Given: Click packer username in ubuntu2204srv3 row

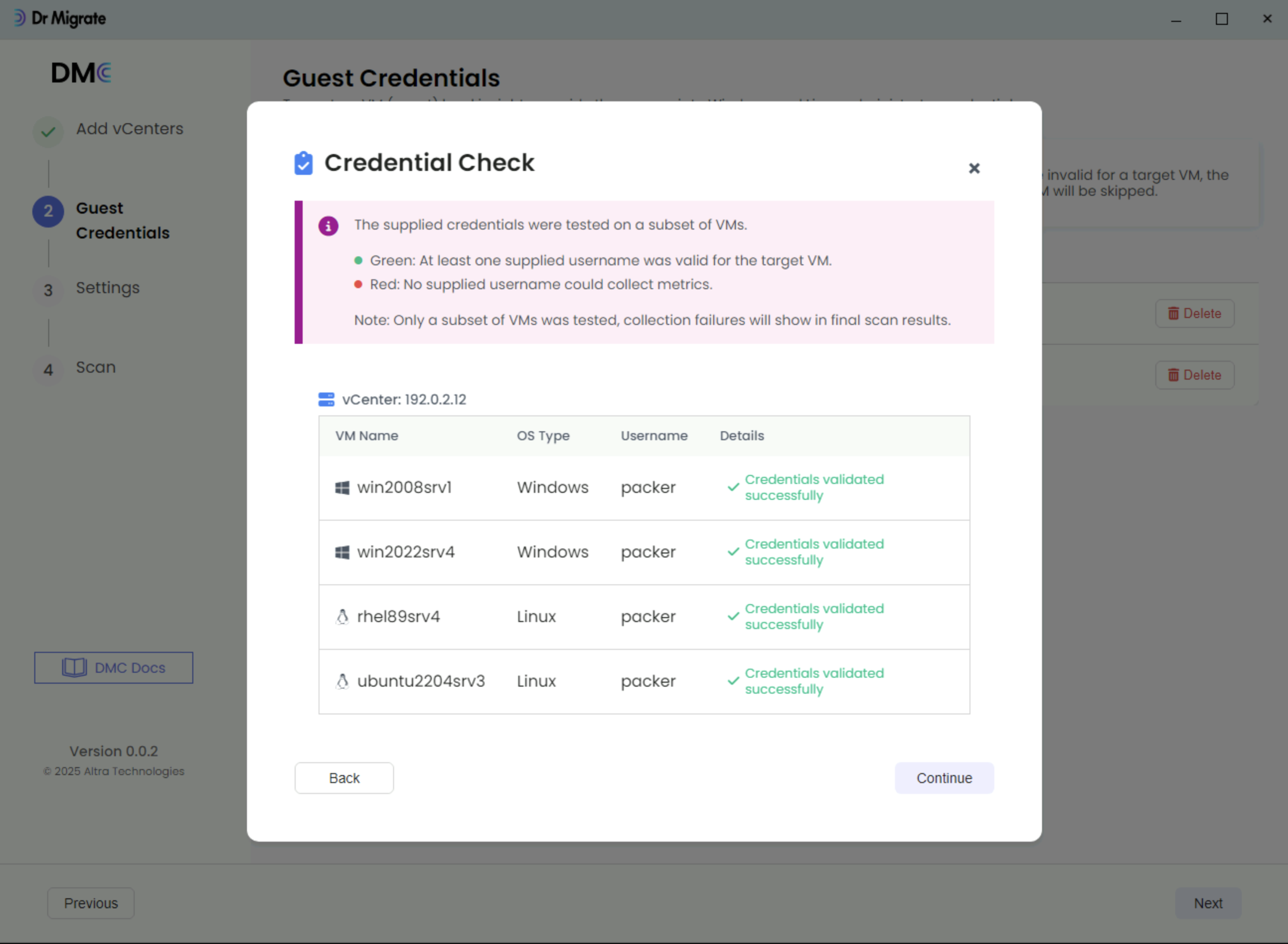Looking at the screenshot, I should (648, 681).
